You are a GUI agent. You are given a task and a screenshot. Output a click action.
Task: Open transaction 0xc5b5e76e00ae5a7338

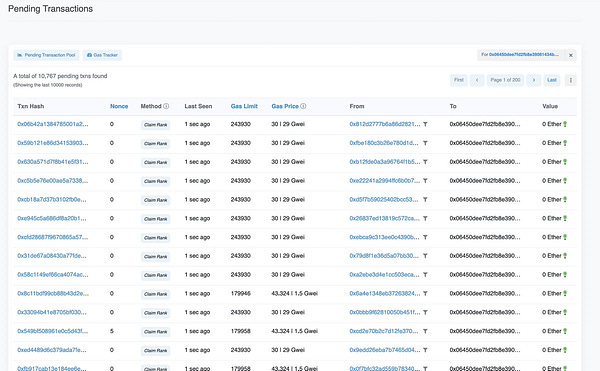pos(53,181)
